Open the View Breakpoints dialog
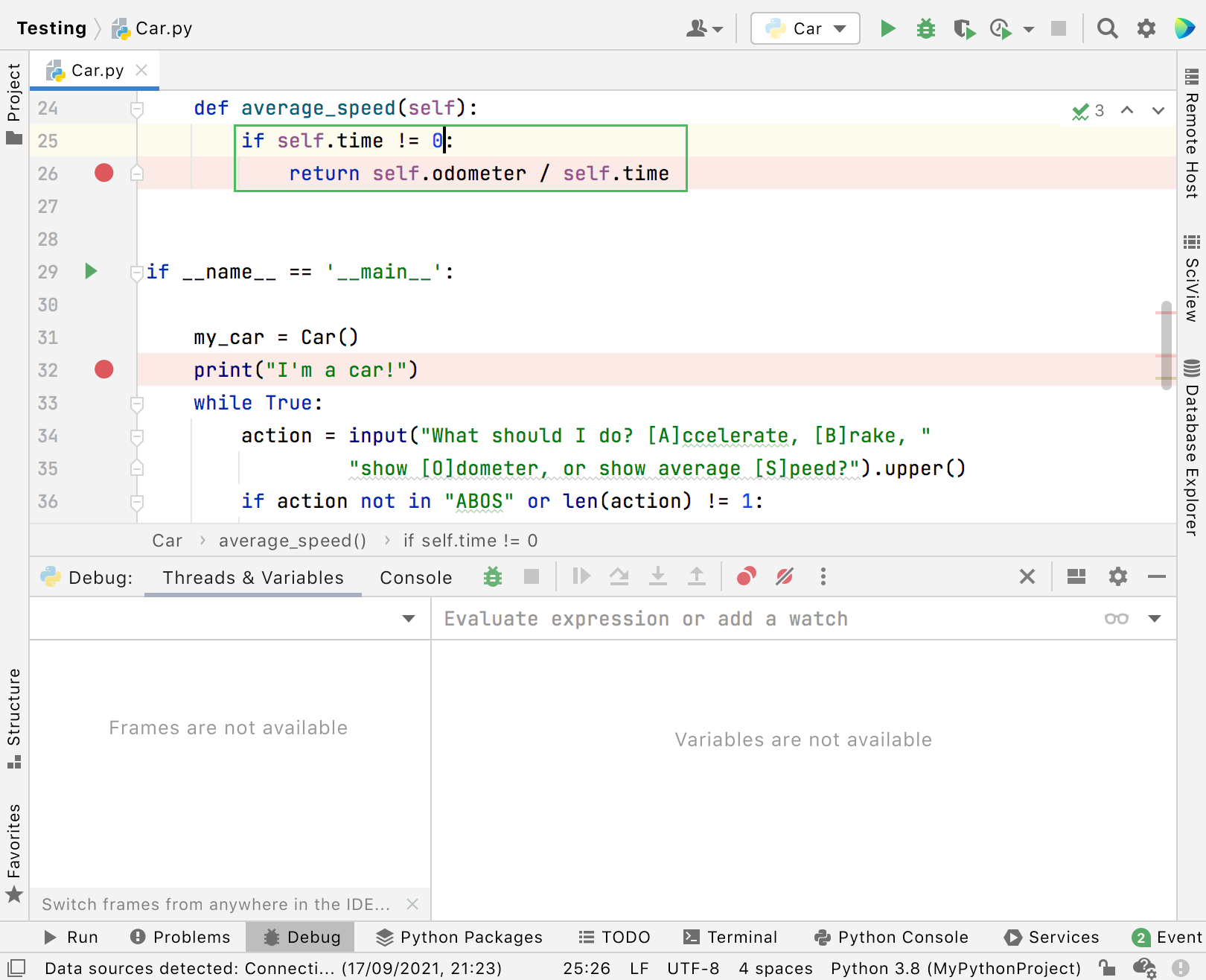 tap(746, 576)
